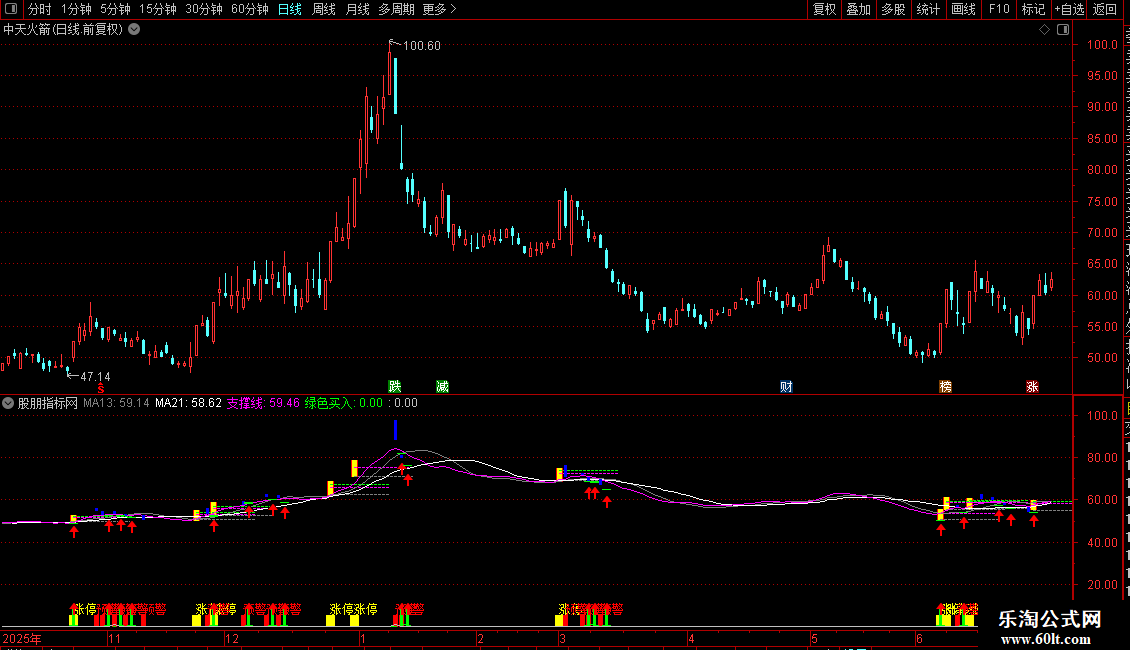The image size is (1130, 650).
Task: Select the 月线 monthly tab
Action: (357, 9)
